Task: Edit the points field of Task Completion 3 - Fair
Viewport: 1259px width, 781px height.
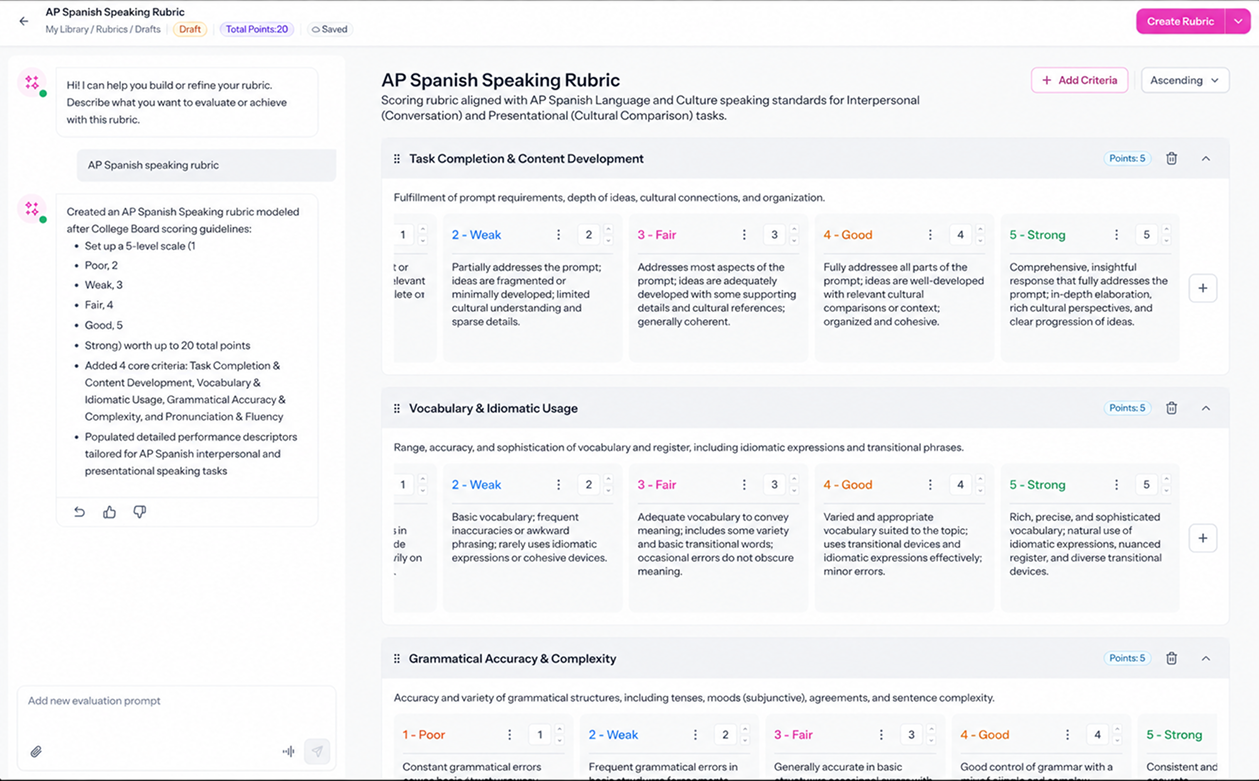Action: (773, 235)
